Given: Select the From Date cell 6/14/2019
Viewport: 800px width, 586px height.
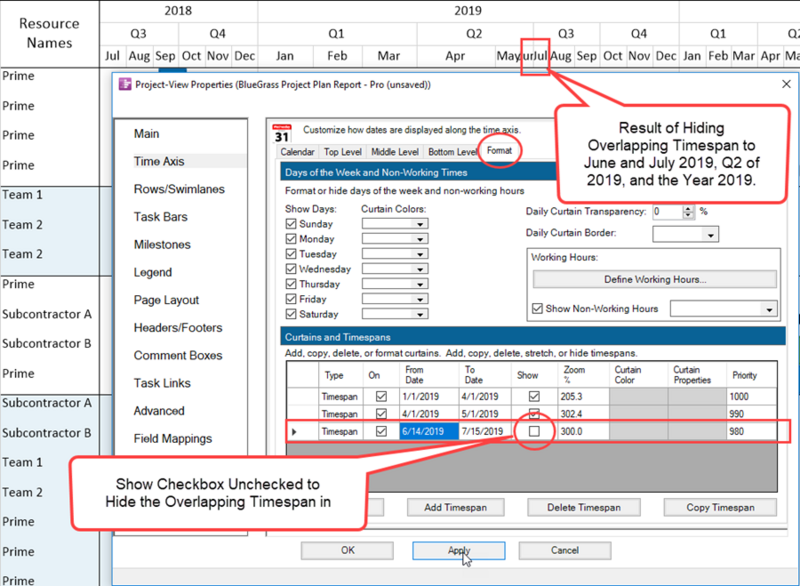Looking at the screenshot, I should tap(429, 431).
